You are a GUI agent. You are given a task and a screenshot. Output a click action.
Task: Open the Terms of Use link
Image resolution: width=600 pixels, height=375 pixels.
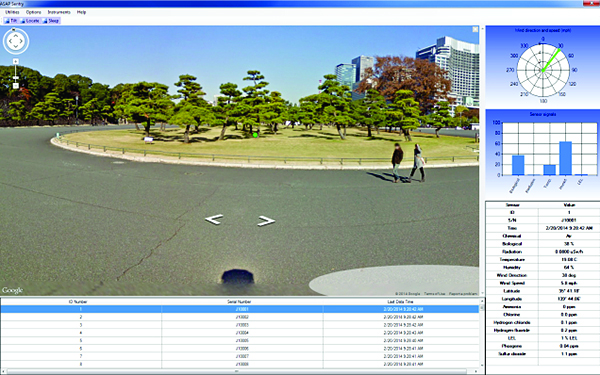click(435, 293)
